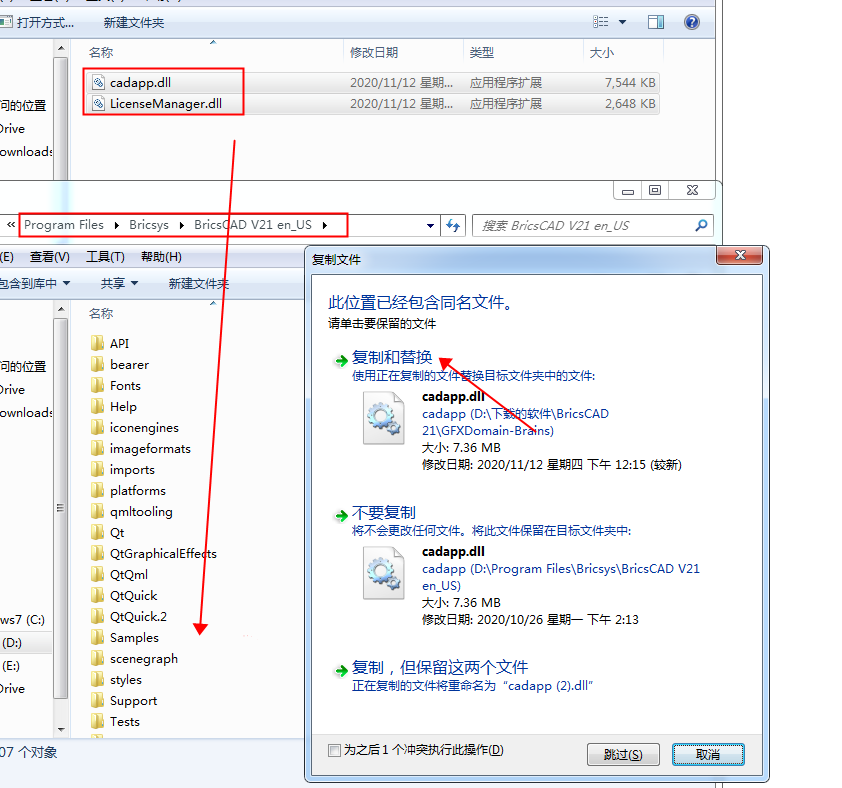Sort by 修改日期 column in top window
Screen dimensions: 842x788
(374, 53)
